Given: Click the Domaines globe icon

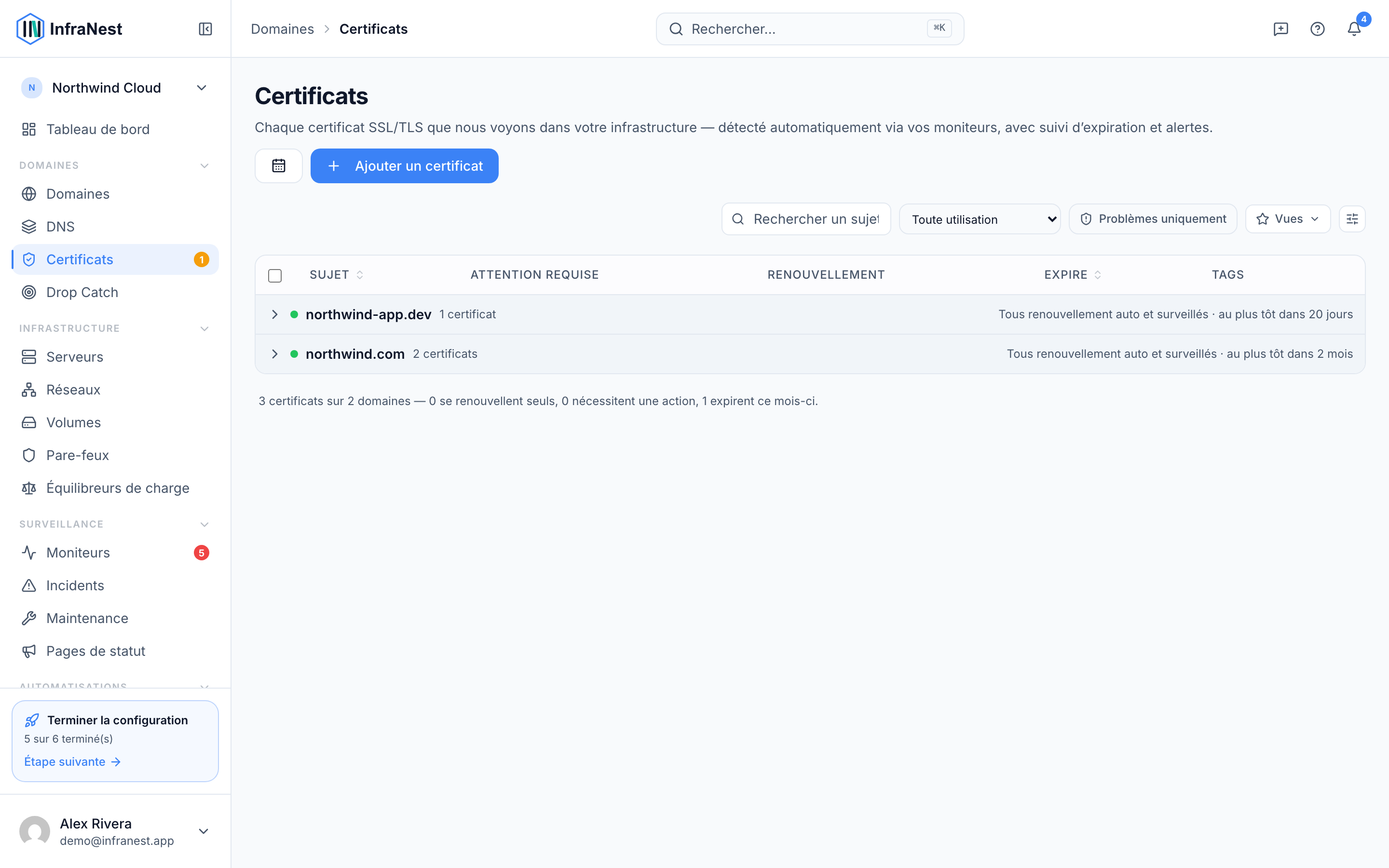Looking at the screenshot, I should click(29, 194).
